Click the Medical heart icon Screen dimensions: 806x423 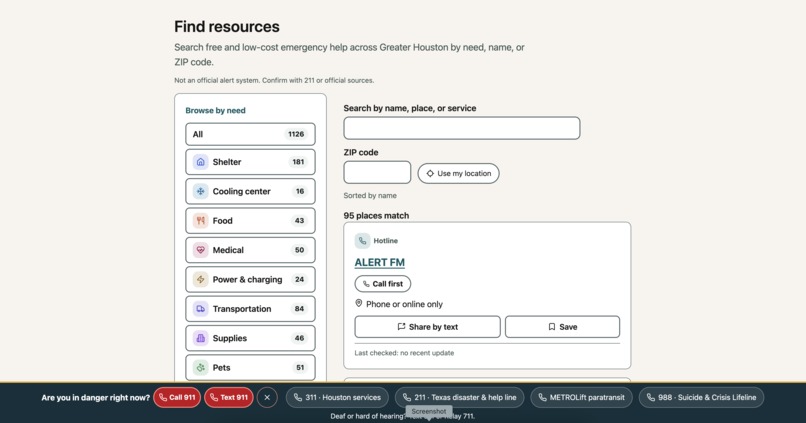(x=200, y=250)
